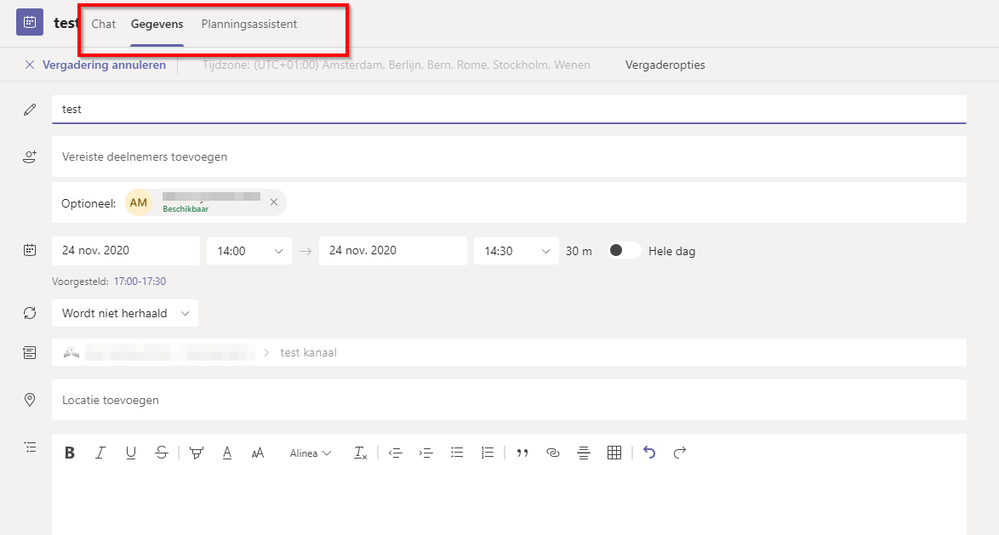Open the Alinea paragraph style dropdown
Screen dimensions: 999x535
(310, 453)
